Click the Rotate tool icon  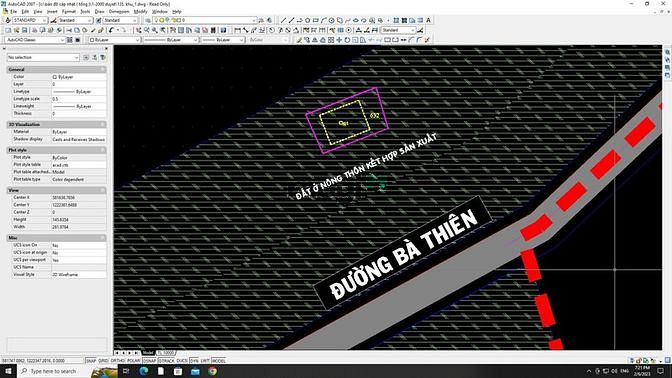coord(347,39)
